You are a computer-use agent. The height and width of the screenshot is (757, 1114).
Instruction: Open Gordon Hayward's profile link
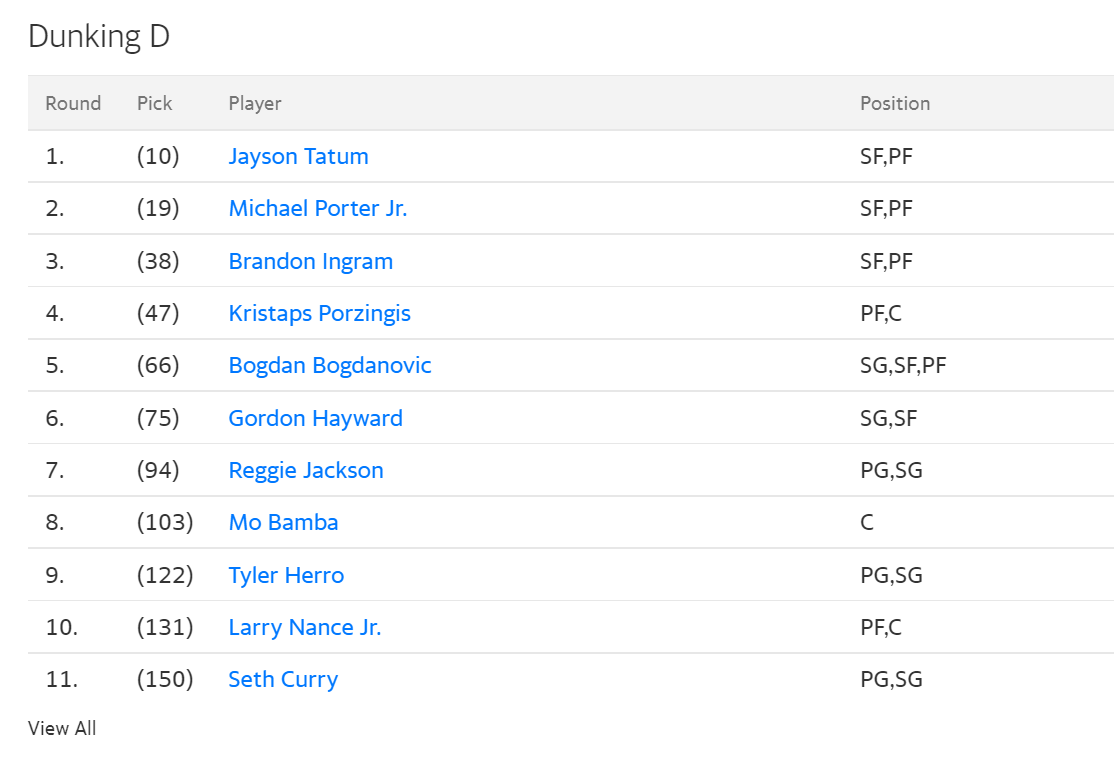click(x=315, y=418)
